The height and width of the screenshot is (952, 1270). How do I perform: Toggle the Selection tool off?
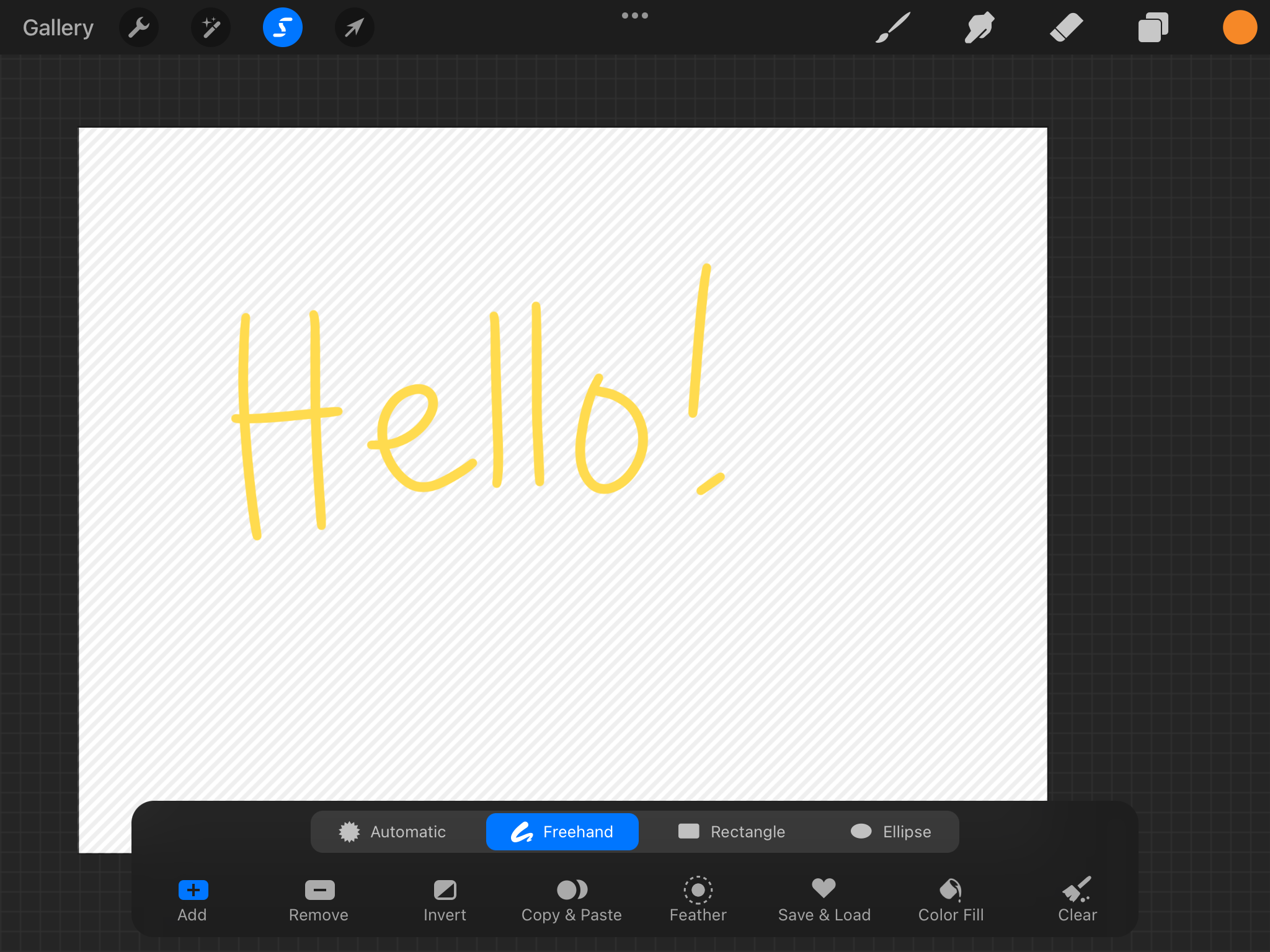(282, 28)
